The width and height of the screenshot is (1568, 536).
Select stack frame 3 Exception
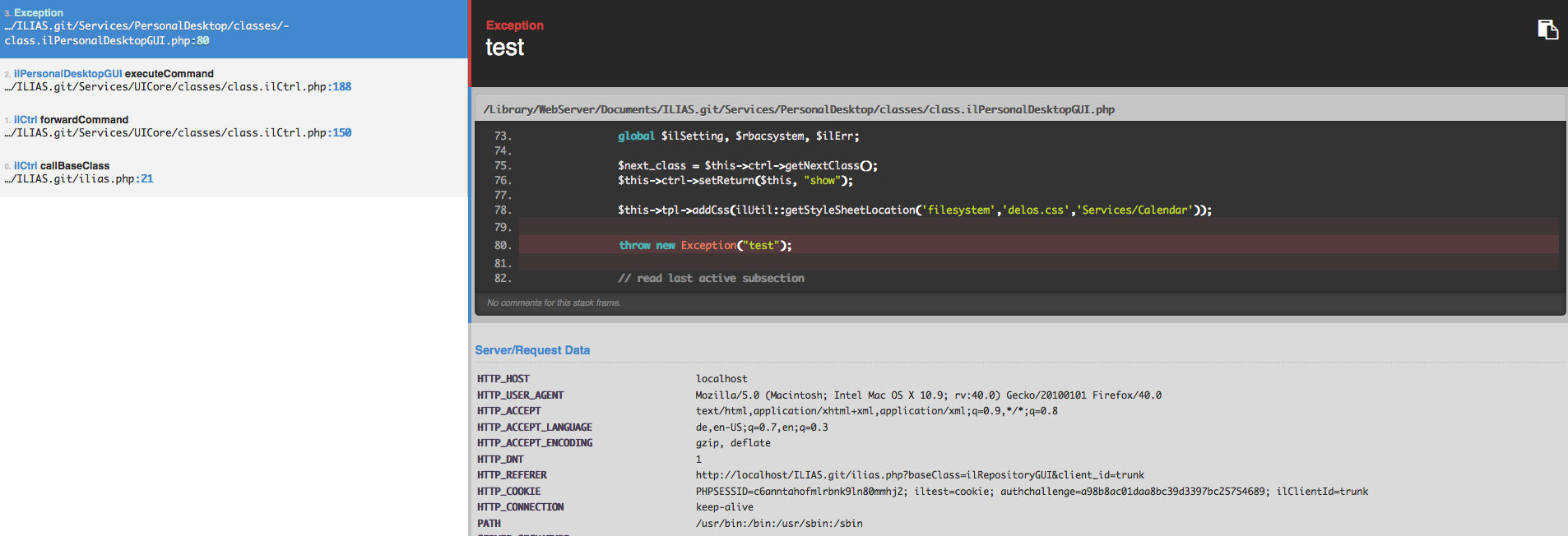pyautogui.click(x=234, y=27)
